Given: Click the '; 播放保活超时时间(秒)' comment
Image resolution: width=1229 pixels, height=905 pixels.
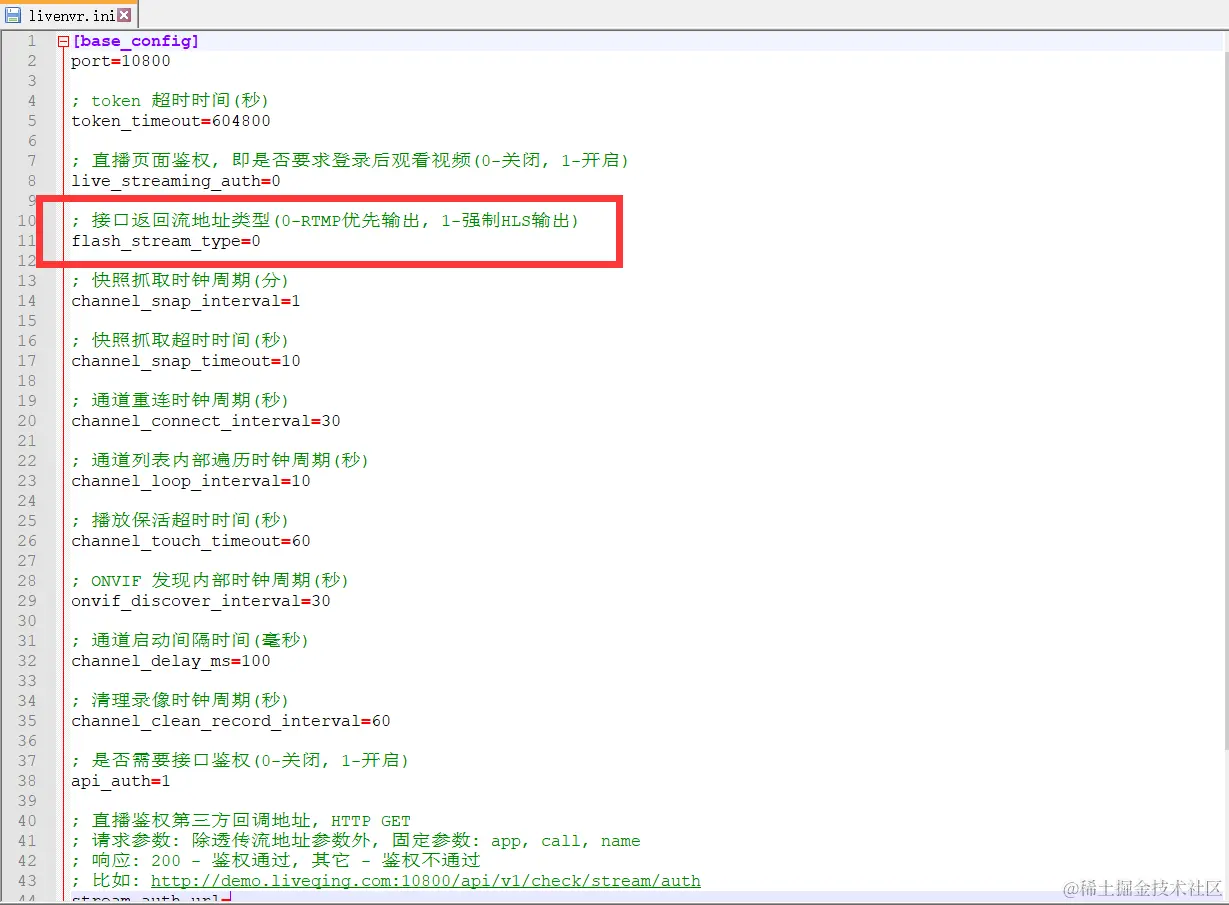Looking at the screenshot, I should pos(180,521).
